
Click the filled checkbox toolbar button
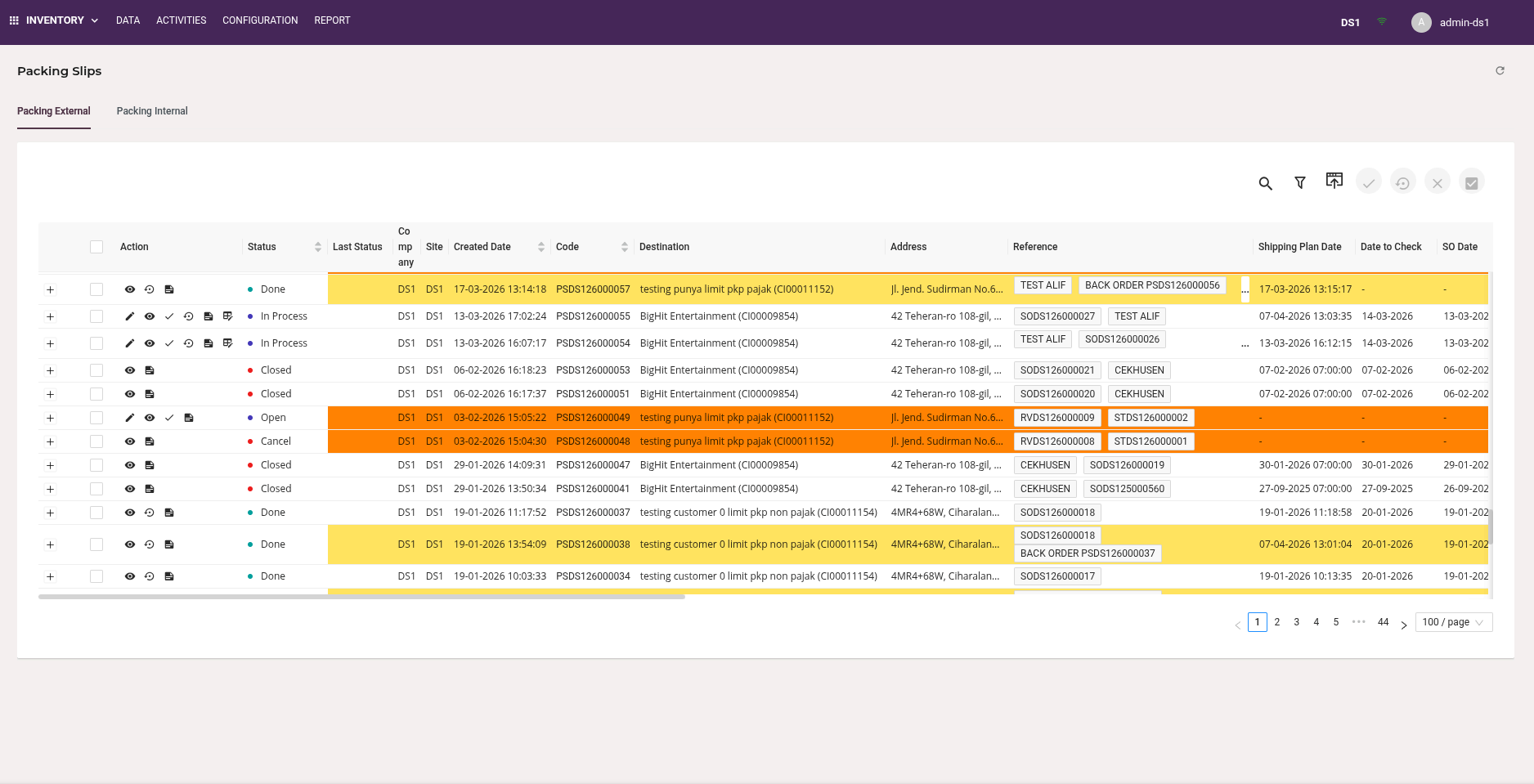pos(1472,181)
